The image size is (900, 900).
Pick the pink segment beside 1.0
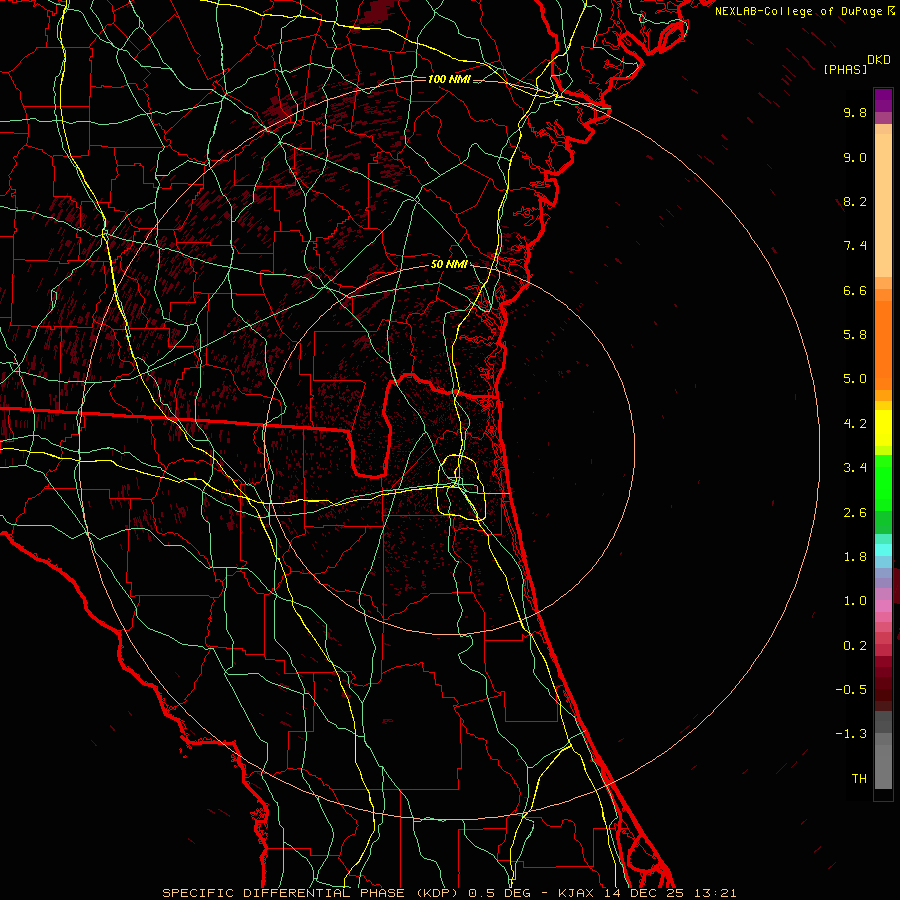pyautogui.click(x=883, y=606)
